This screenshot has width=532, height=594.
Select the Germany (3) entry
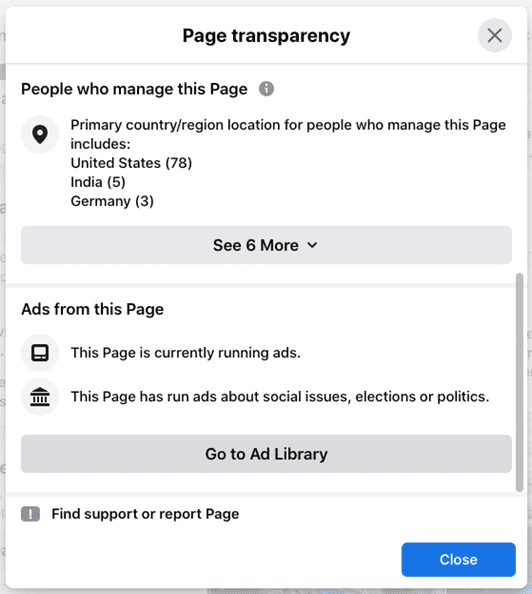tap(112, 201)
